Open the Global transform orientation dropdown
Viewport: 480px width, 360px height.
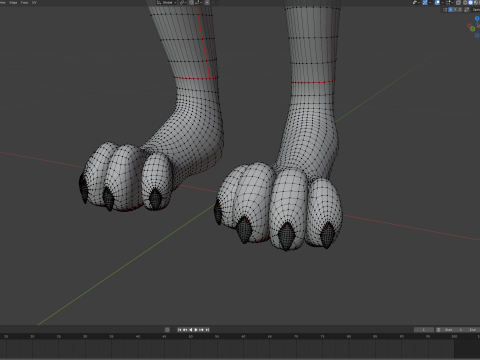(x=167, y=2)
